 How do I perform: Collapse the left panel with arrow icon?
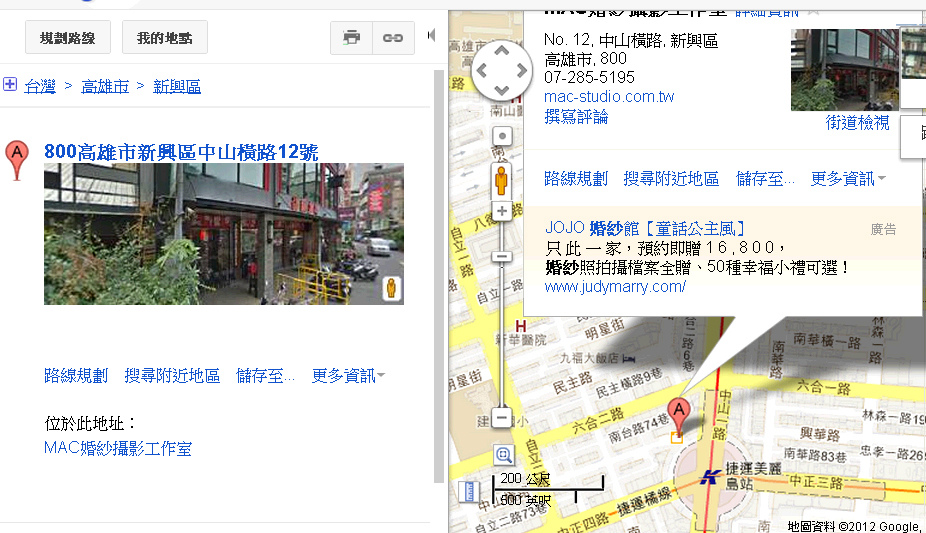[432, 35]
